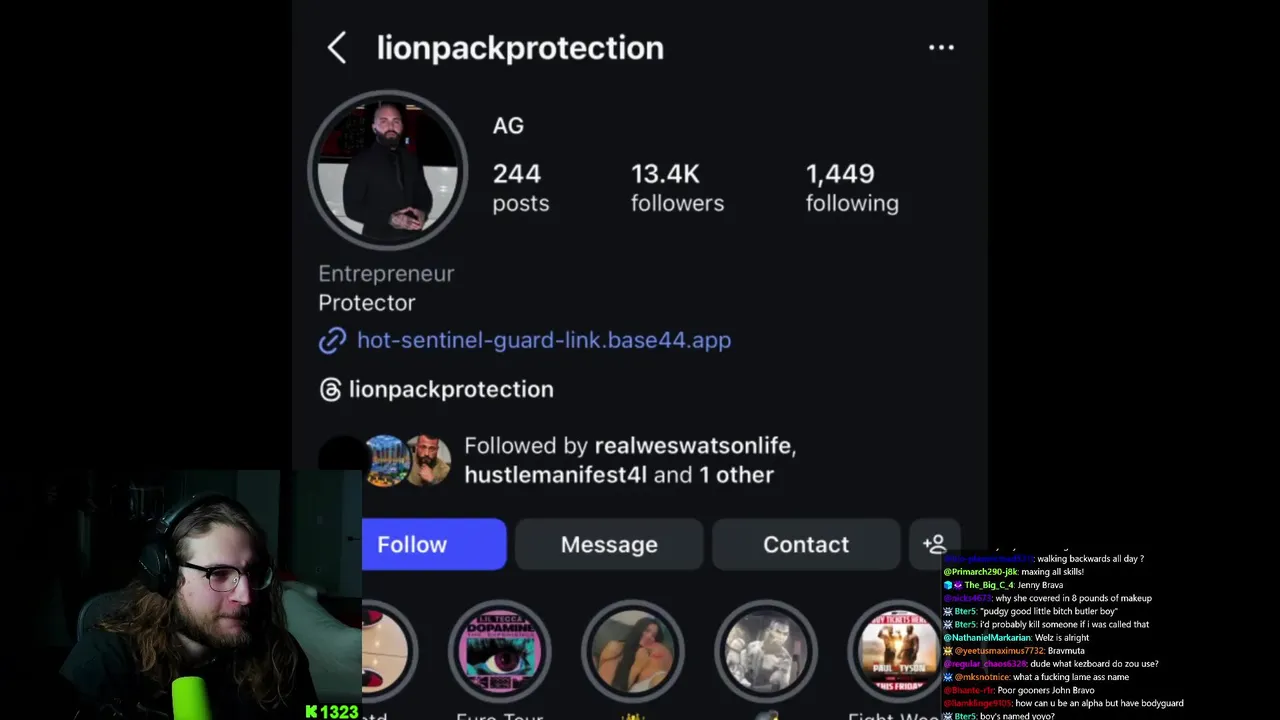
Task: Tap the add-person suggestions icon
Action: coord(934,544)
